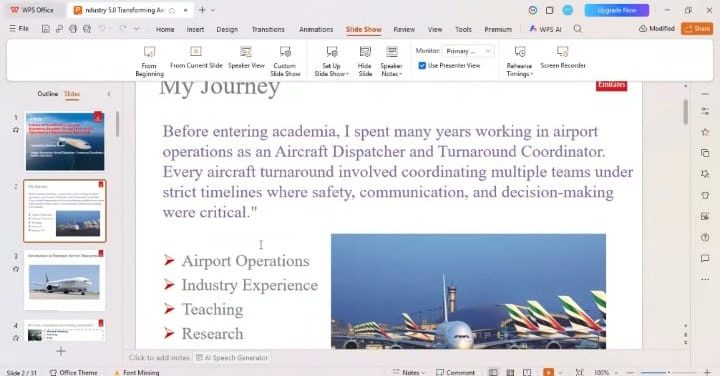Image resolution: width=720 pixels, height=376 pixels.
Task: Click Fit slide to window icon
Action: 580,372
